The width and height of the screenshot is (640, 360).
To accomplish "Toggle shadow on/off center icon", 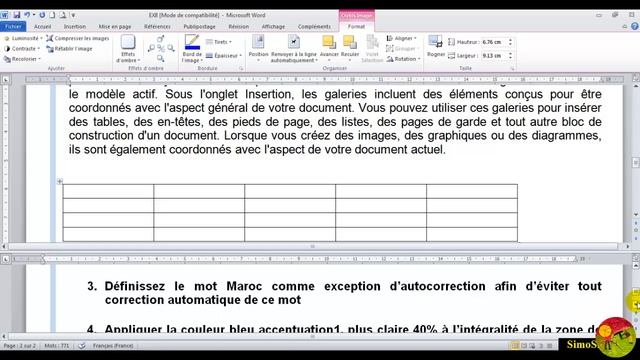I will 161,49.
